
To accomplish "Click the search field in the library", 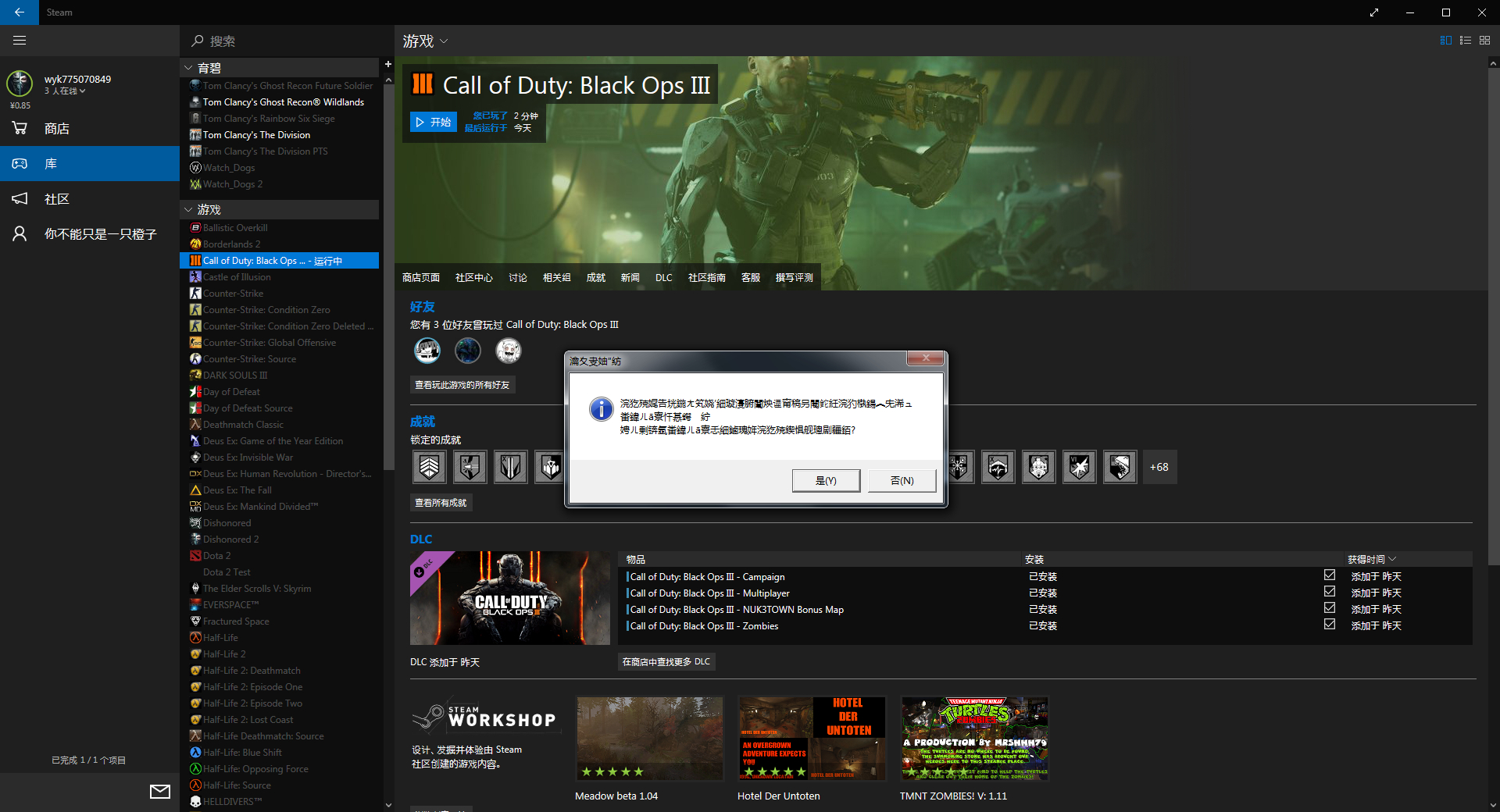I will (x=287, y=41).
